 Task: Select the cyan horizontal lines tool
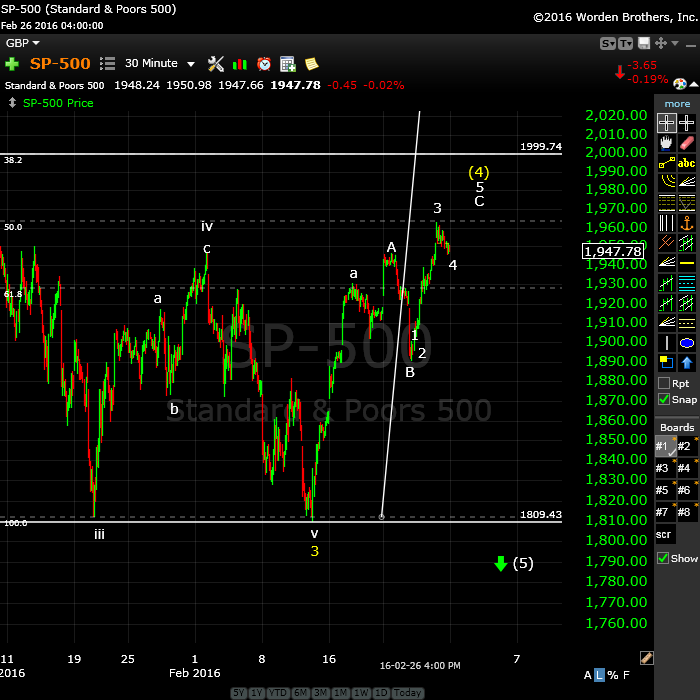click(686, 283)
